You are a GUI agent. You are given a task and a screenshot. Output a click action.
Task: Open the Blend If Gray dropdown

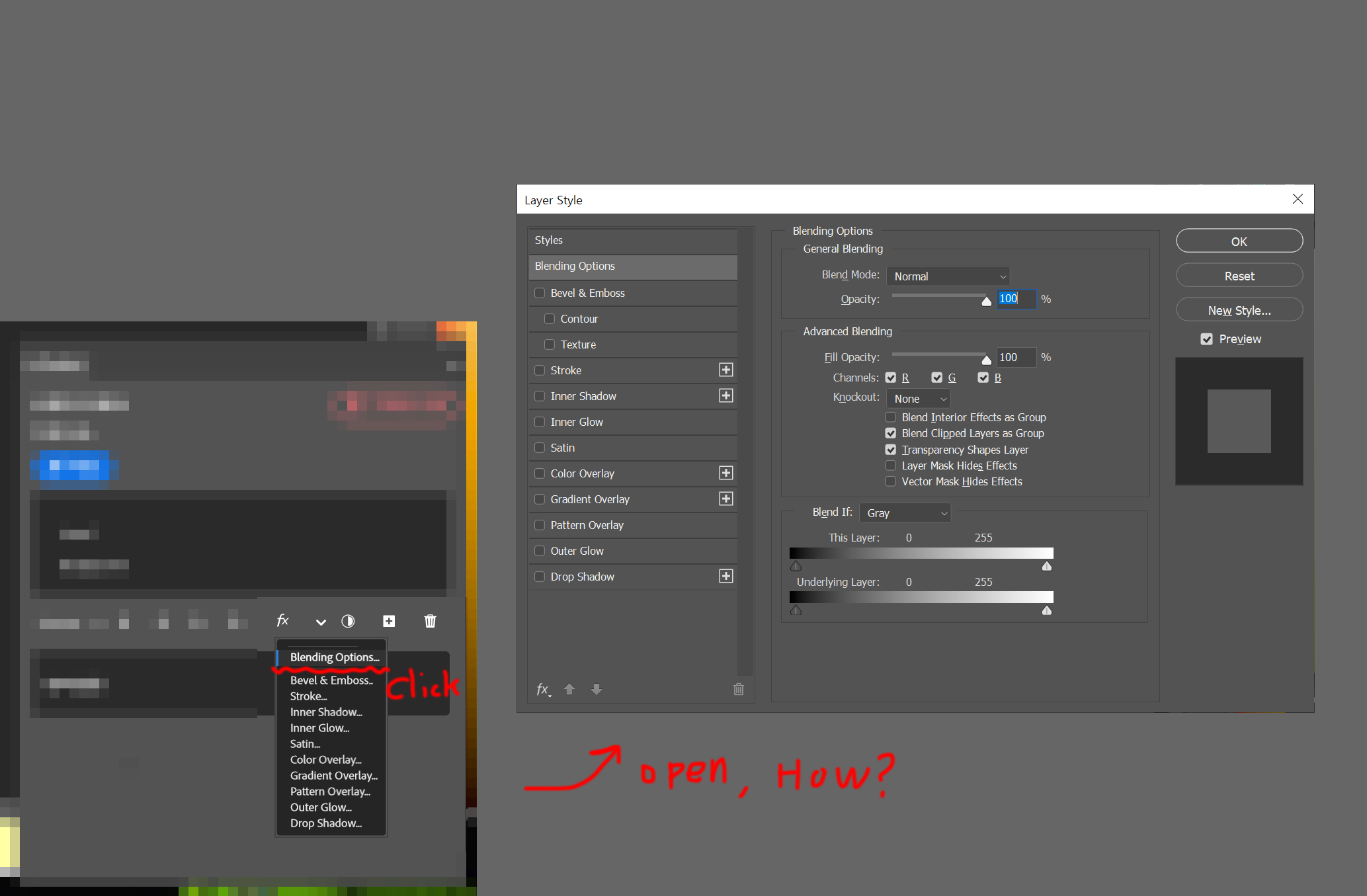904,513
